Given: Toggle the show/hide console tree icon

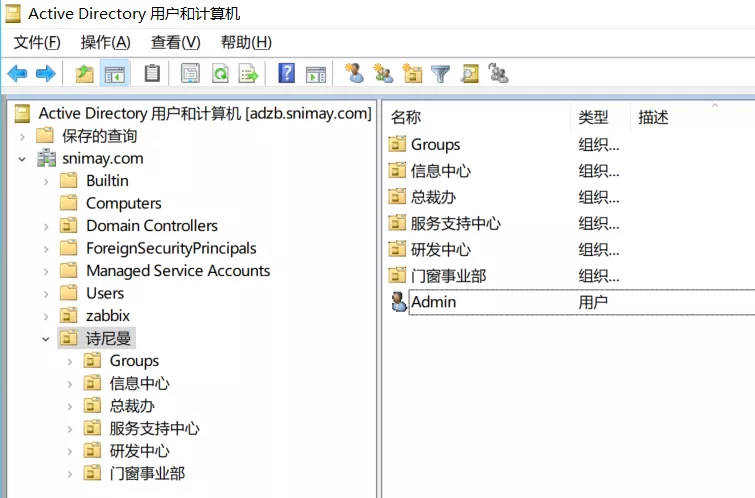Looking at the screenshot, I should (115, 73).
